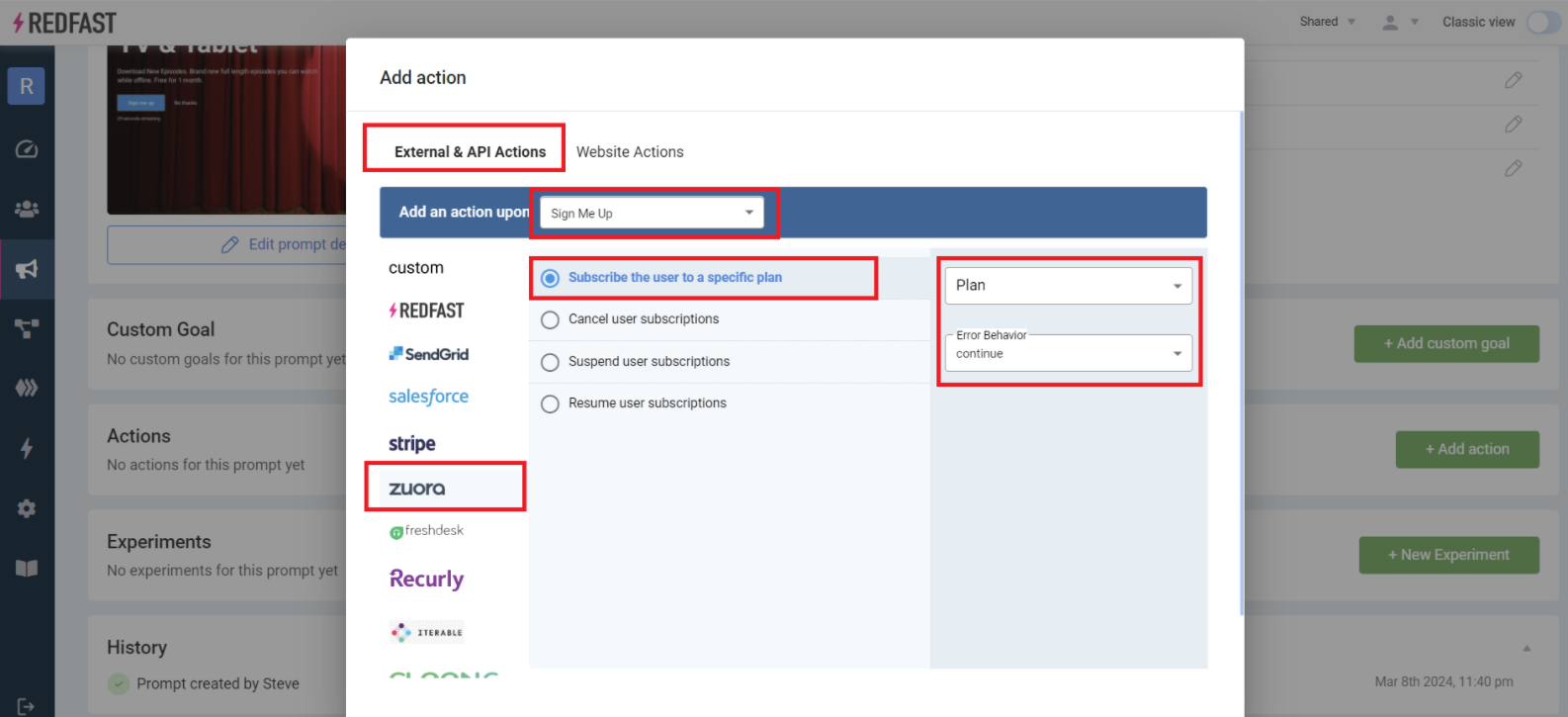Viewport: 1568px width, 717px height.
Task: Select the Iterable integration
Action: point(427,632)
